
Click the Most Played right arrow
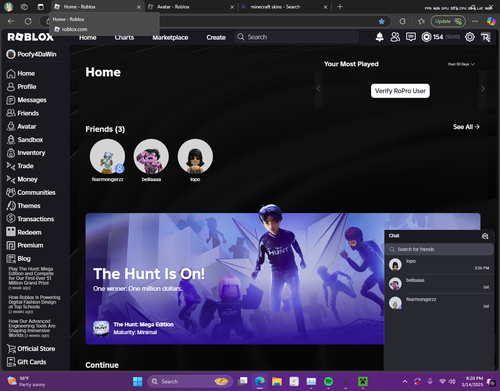click(483, 89)
